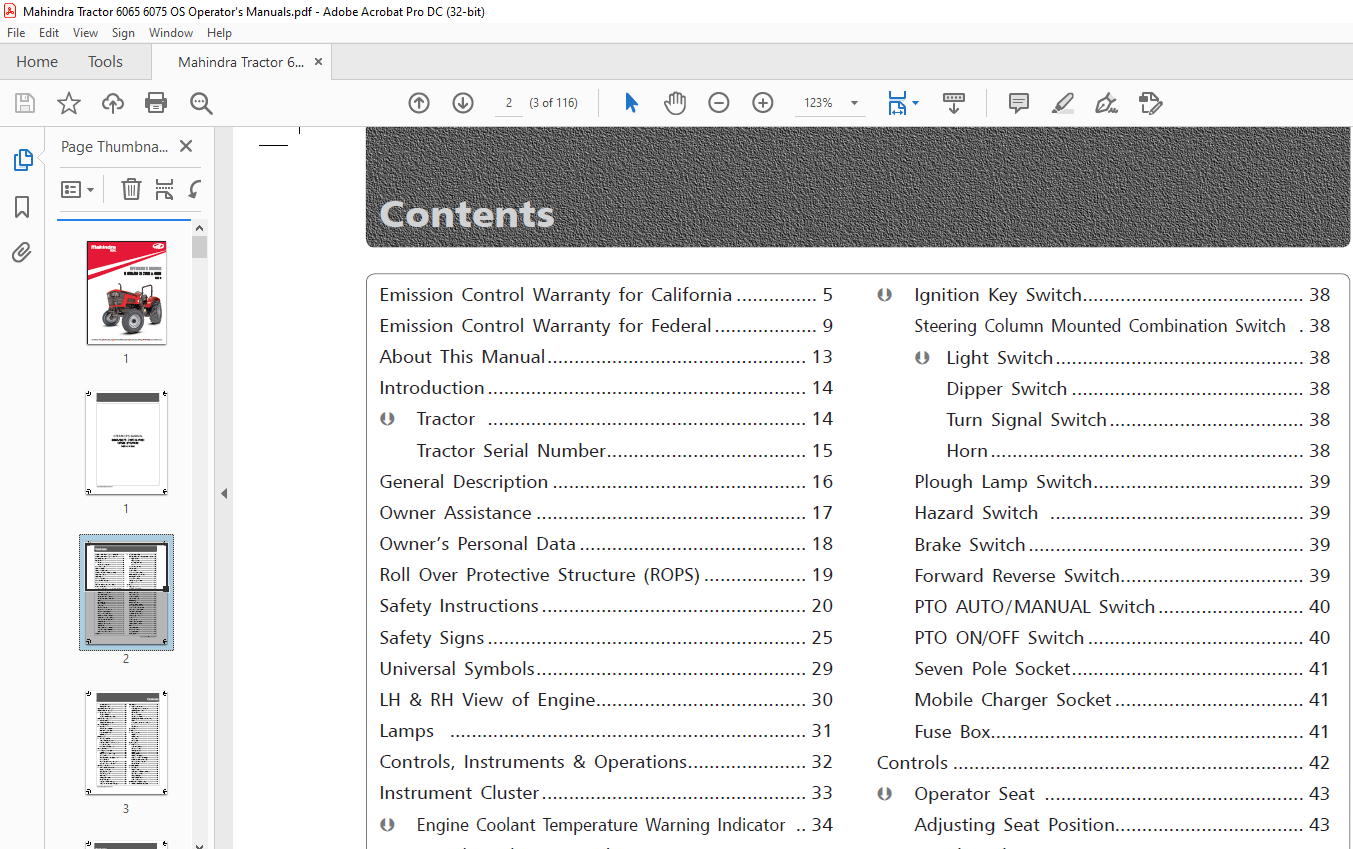
Task: Open the Sign document pen tool
Action: (x=1106, y=103)
